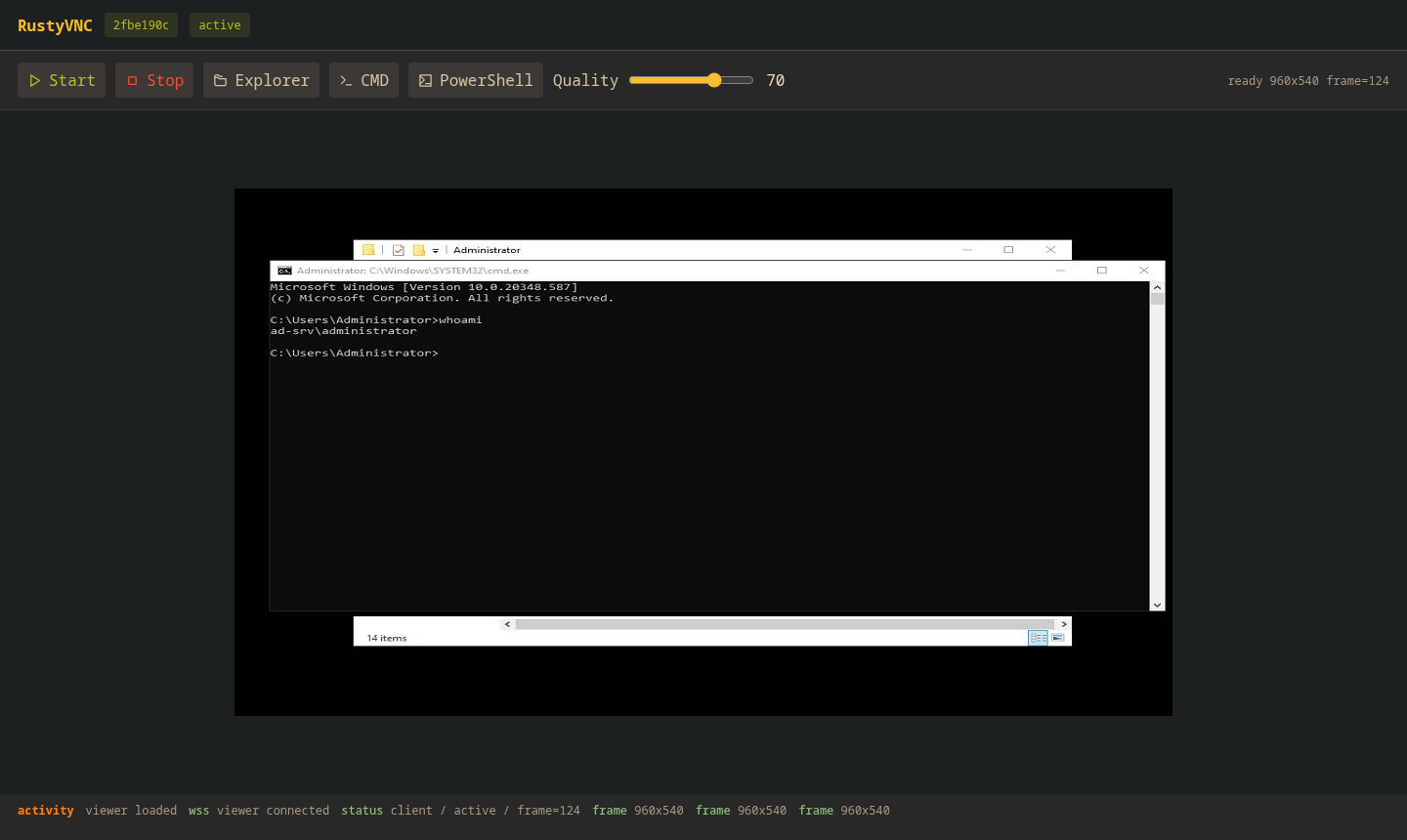Minimize the Administrator Explorer window

click(x=967, y=250)
